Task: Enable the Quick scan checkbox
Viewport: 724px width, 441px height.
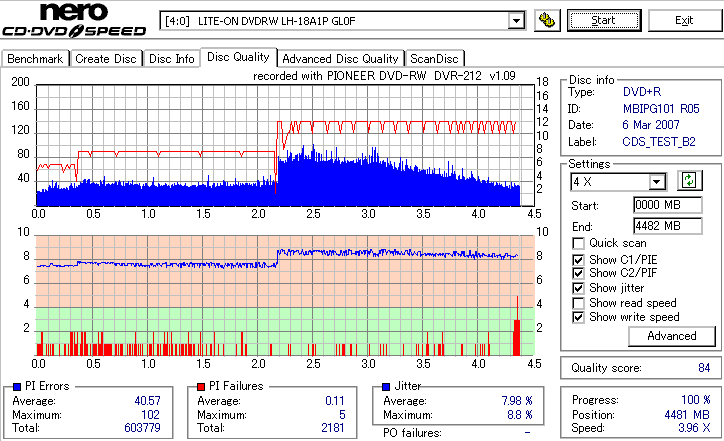Action: (578, 243)
